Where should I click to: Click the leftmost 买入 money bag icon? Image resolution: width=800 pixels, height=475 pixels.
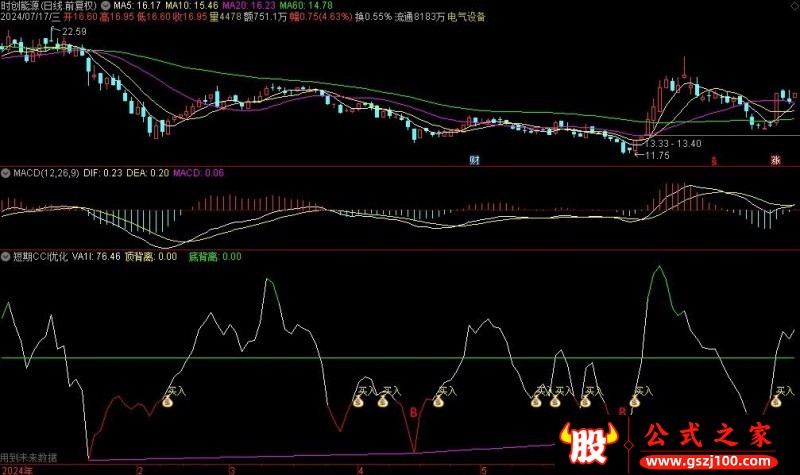point(168,404)
